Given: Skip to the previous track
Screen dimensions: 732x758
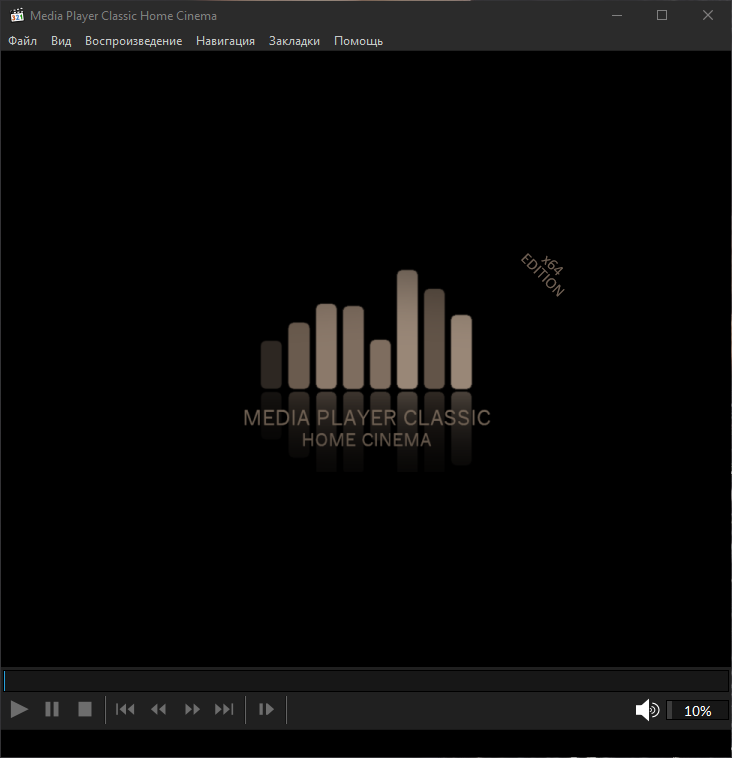Looking at the screenshot, I should (125, 709).
